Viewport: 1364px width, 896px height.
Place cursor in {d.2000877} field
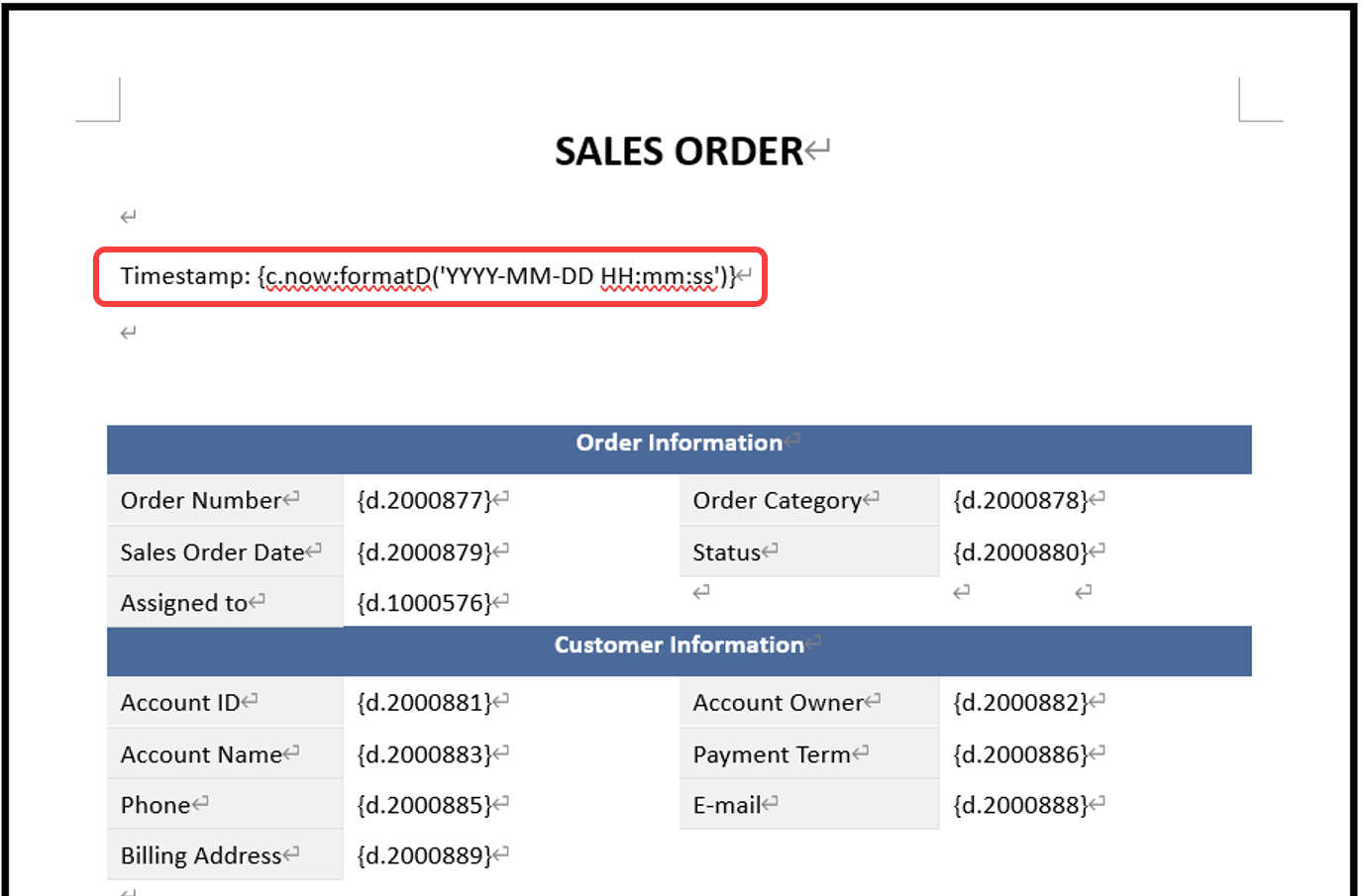(424, 501)
